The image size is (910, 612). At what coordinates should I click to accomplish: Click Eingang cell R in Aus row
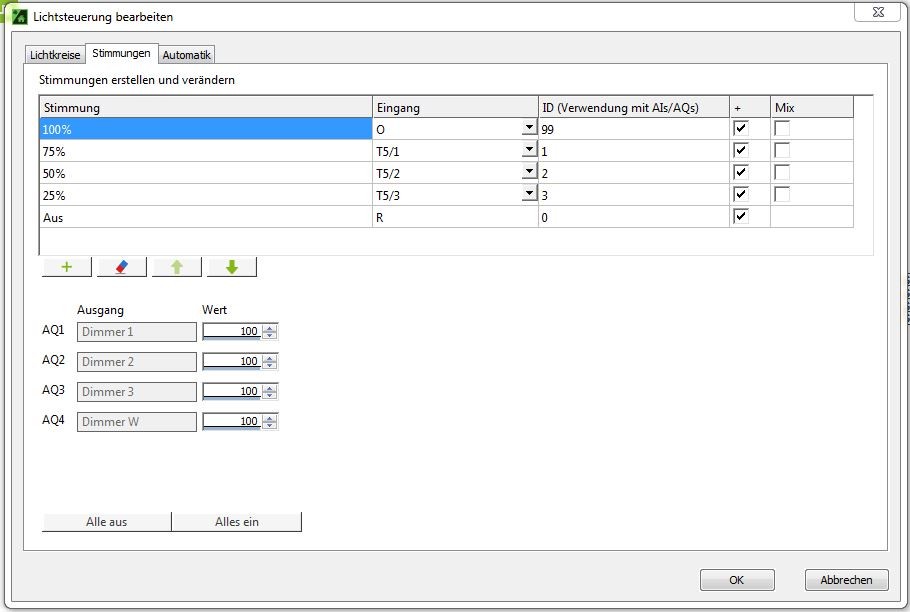(x=455, y=217)
